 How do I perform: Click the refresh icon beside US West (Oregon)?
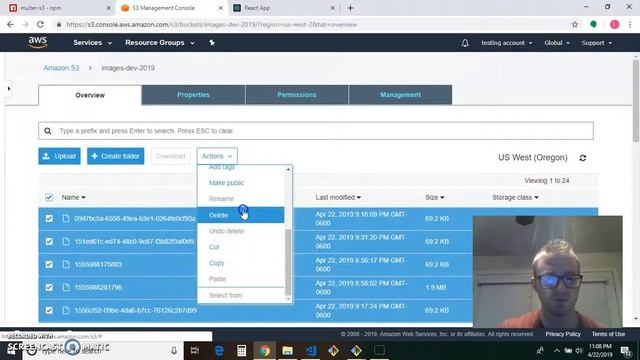[x=583, y=158]
